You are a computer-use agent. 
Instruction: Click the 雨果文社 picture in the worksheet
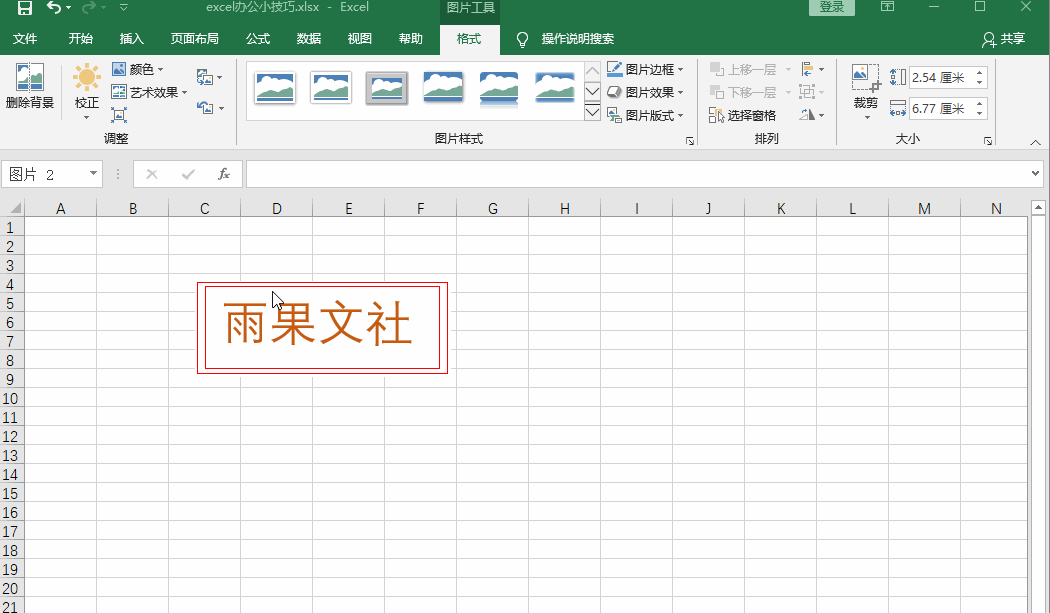[x=320, y=327]
